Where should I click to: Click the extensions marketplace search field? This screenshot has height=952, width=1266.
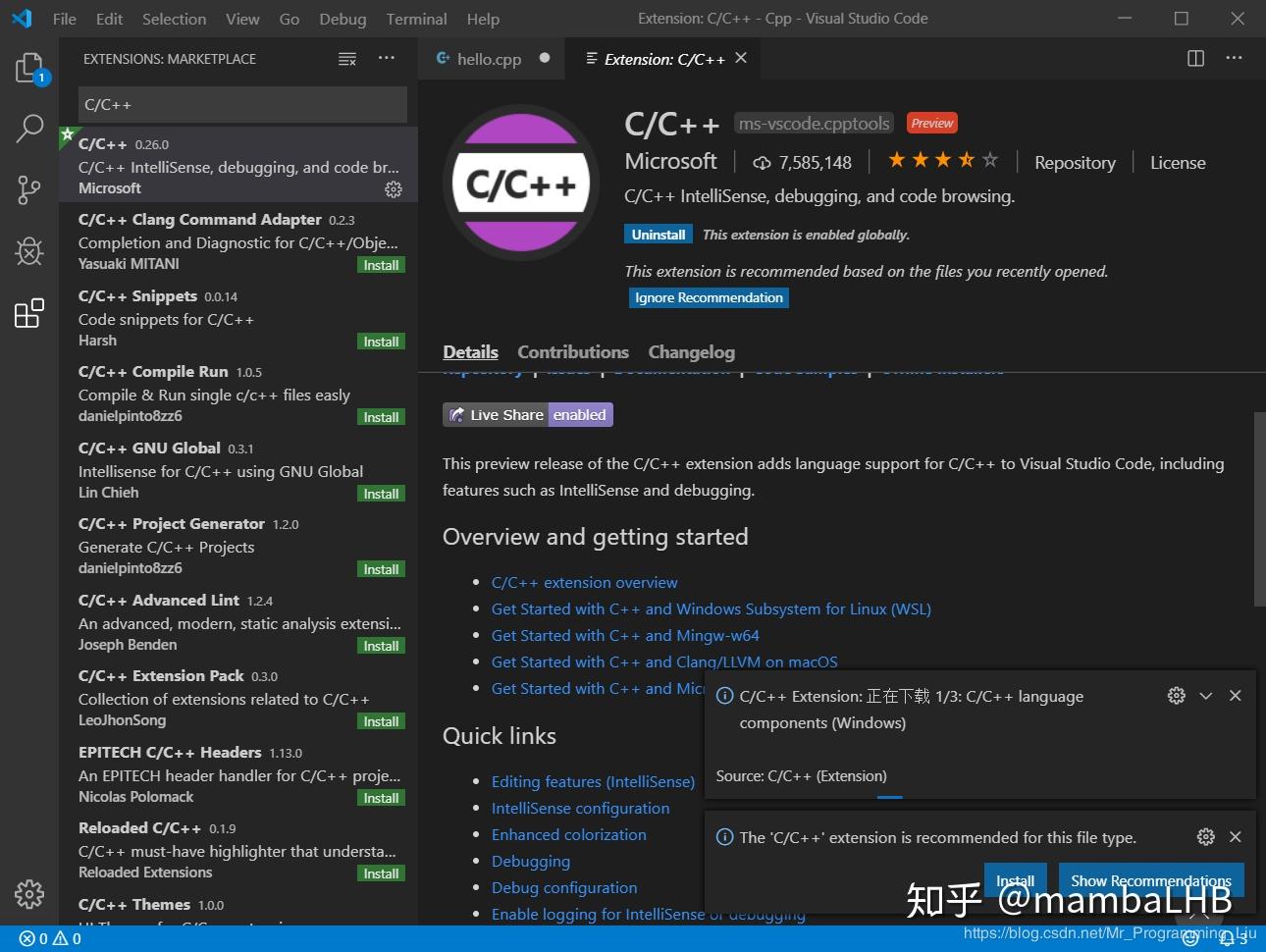pyautogui.click(x=241, y=104)
